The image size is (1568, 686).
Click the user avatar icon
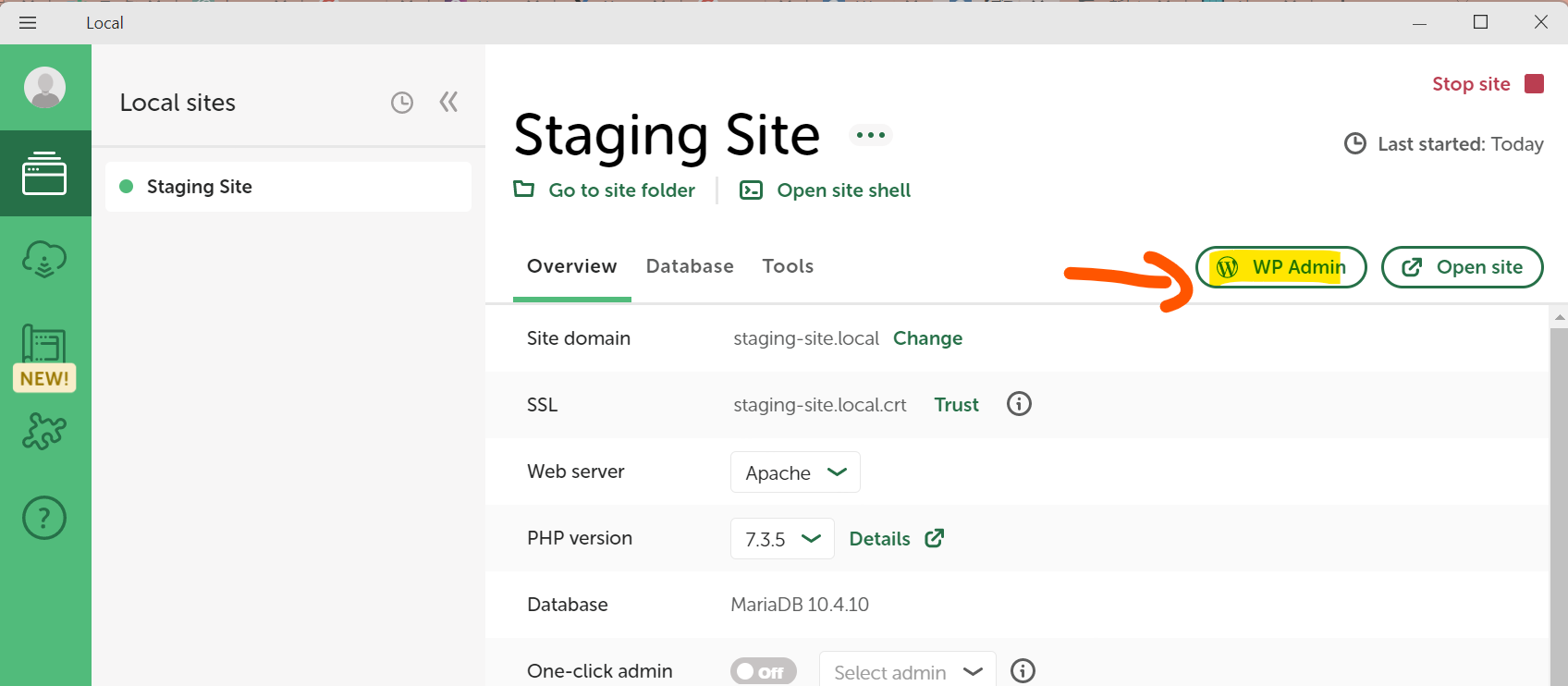(x=44, y=88)
